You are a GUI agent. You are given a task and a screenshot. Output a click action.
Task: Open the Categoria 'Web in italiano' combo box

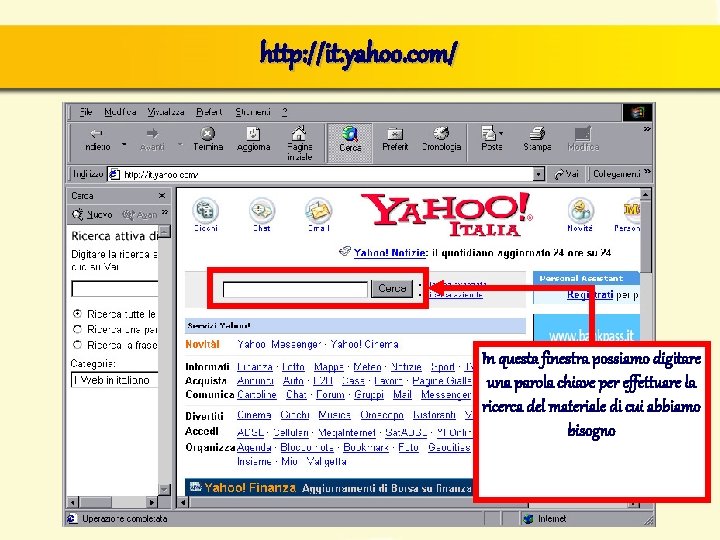(x=115, y=380)
